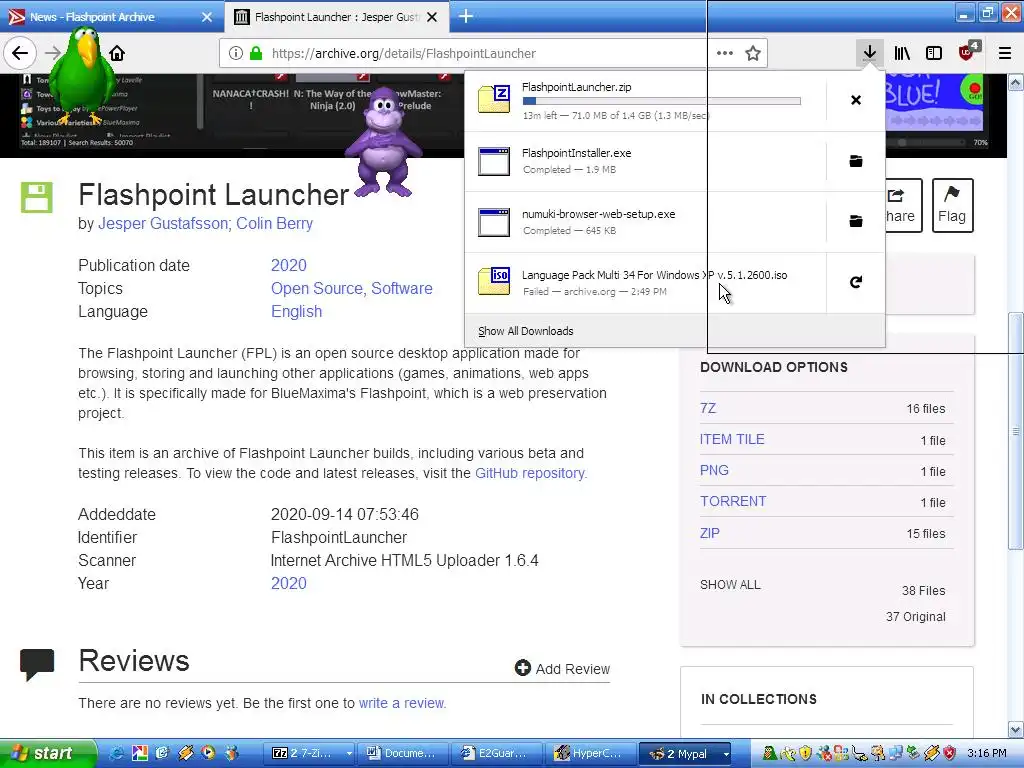The width and height of the screenshot is (1024, 768).
Task: Retry the failed Language Pack iso download
Action: [x=856, y=282]
